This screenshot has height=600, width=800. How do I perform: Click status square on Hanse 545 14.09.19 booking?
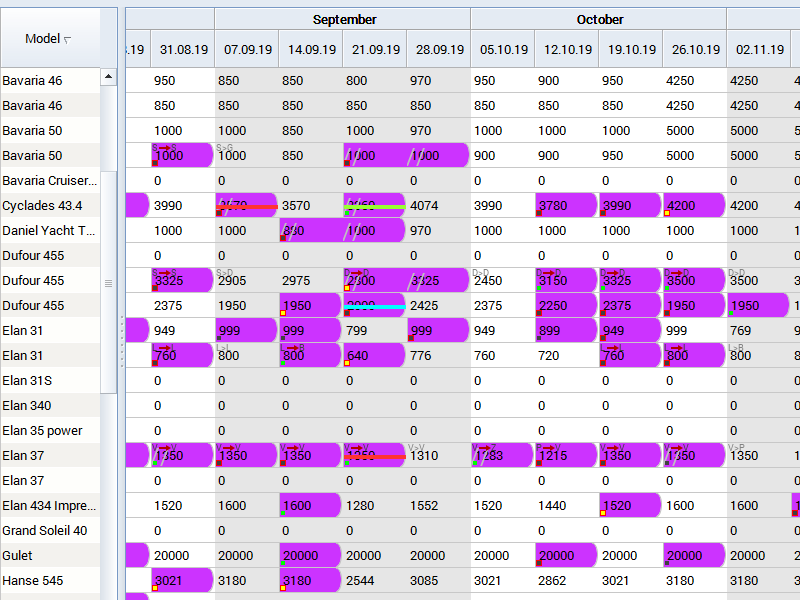(284, 588)
